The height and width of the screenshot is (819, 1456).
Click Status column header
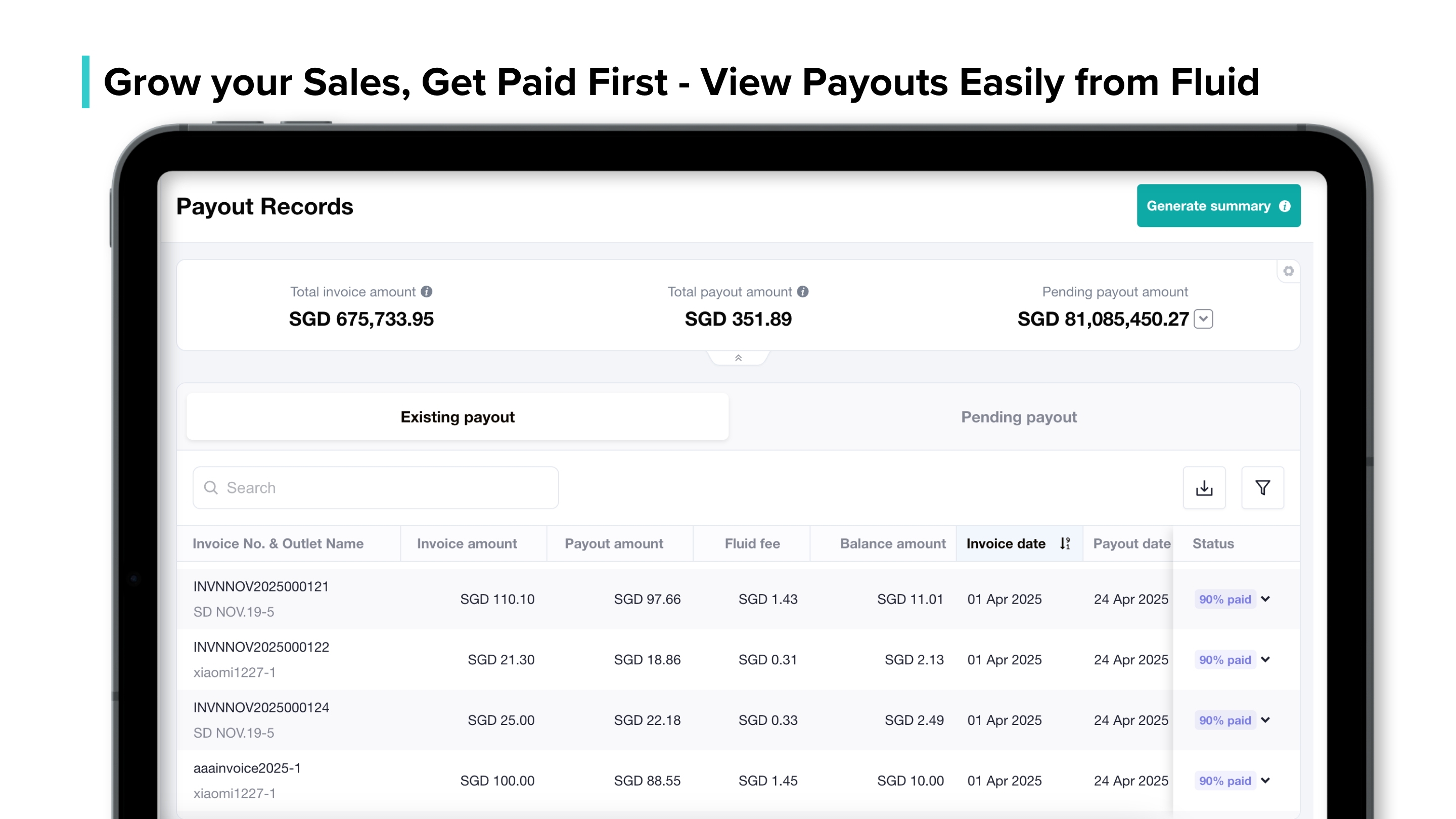pyautogui.click(x=1213, y=544)
